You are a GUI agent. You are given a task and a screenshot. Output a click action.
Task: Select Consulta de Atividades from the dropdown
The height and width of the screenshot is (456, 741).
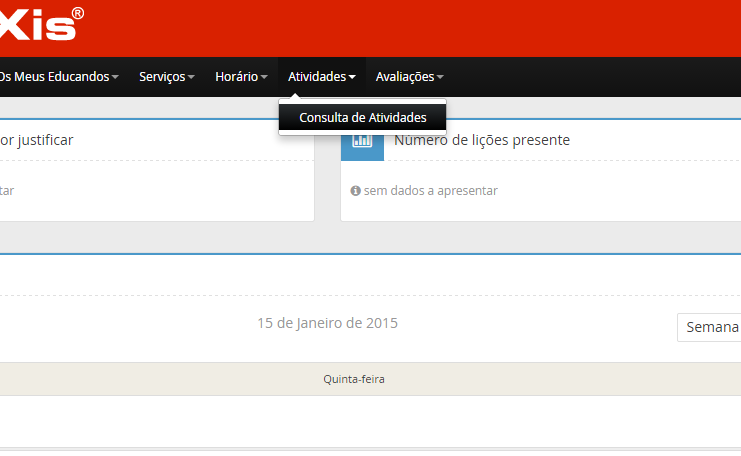pyautogui.click(x=362, y=118)
